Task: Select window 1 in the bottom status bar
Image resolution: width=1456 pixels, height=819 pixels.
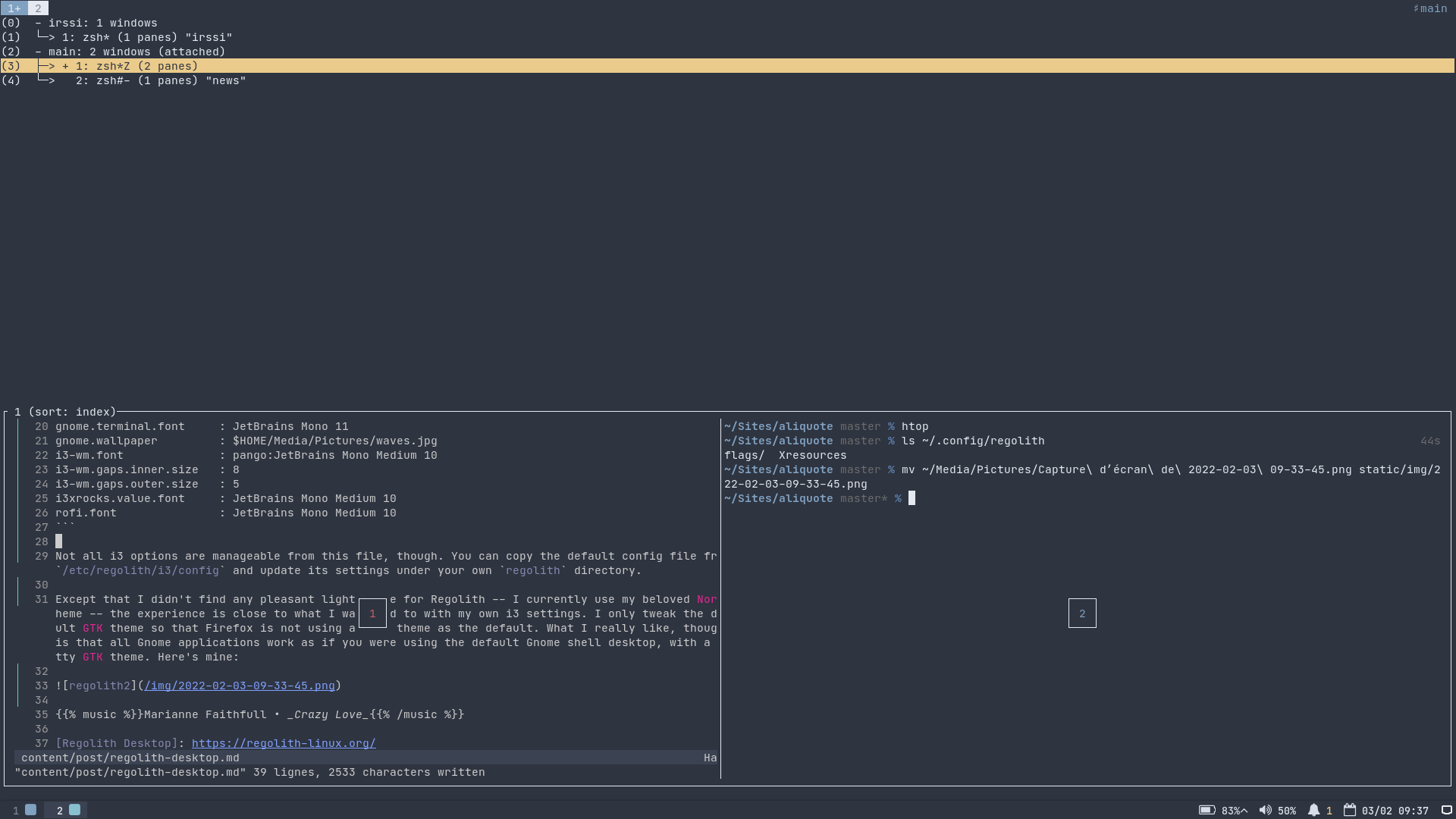Action: pyautogui.click(x=23, y=810)
